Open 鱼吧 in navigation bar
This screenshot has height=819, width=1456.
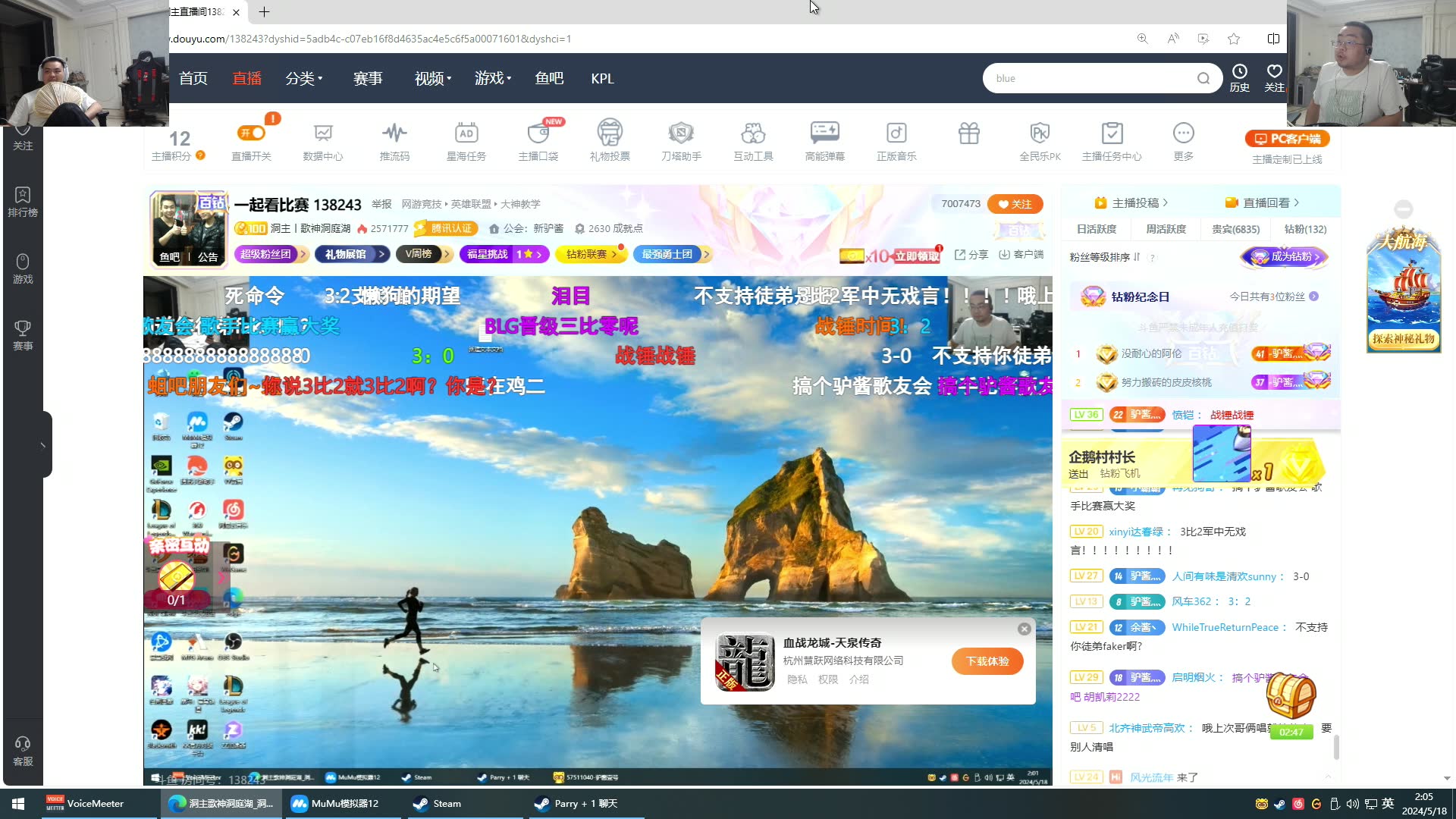[x=549, y=78]
